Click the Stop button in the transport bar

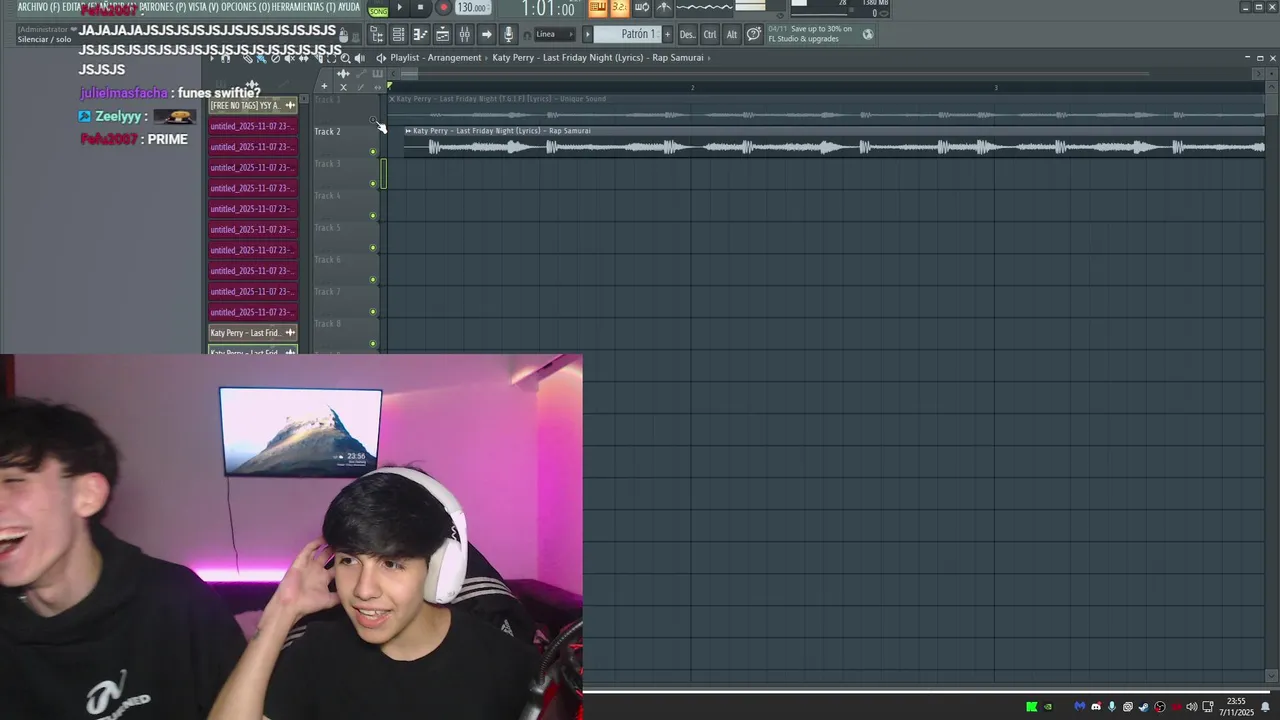point(420,8)
